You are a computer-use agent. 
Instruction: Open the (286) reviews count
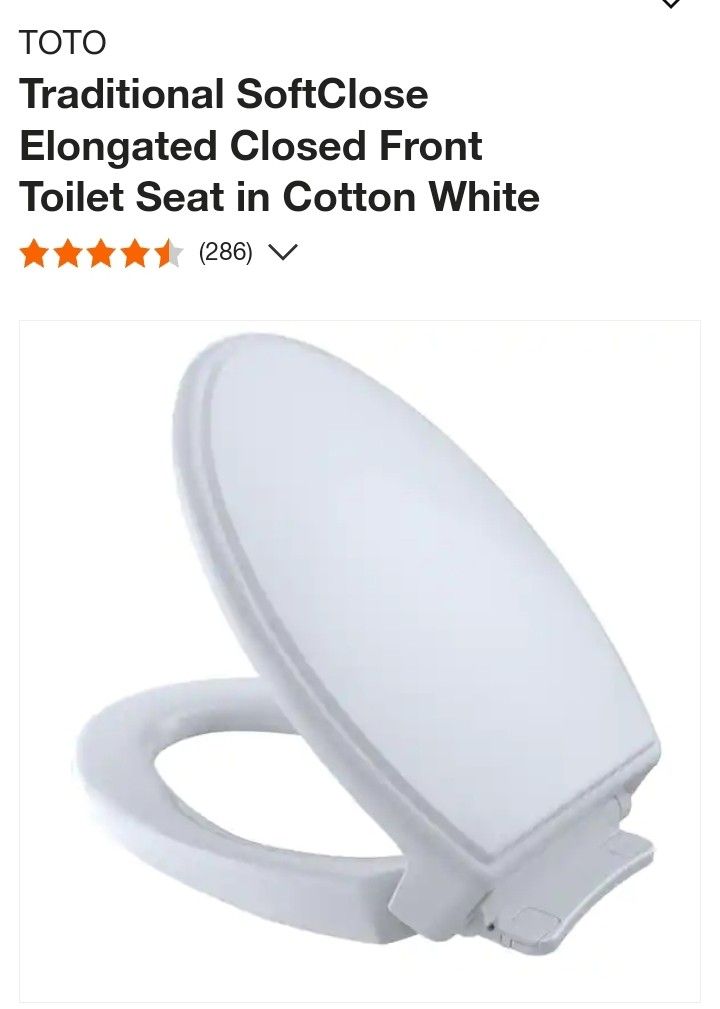[225, 252]
